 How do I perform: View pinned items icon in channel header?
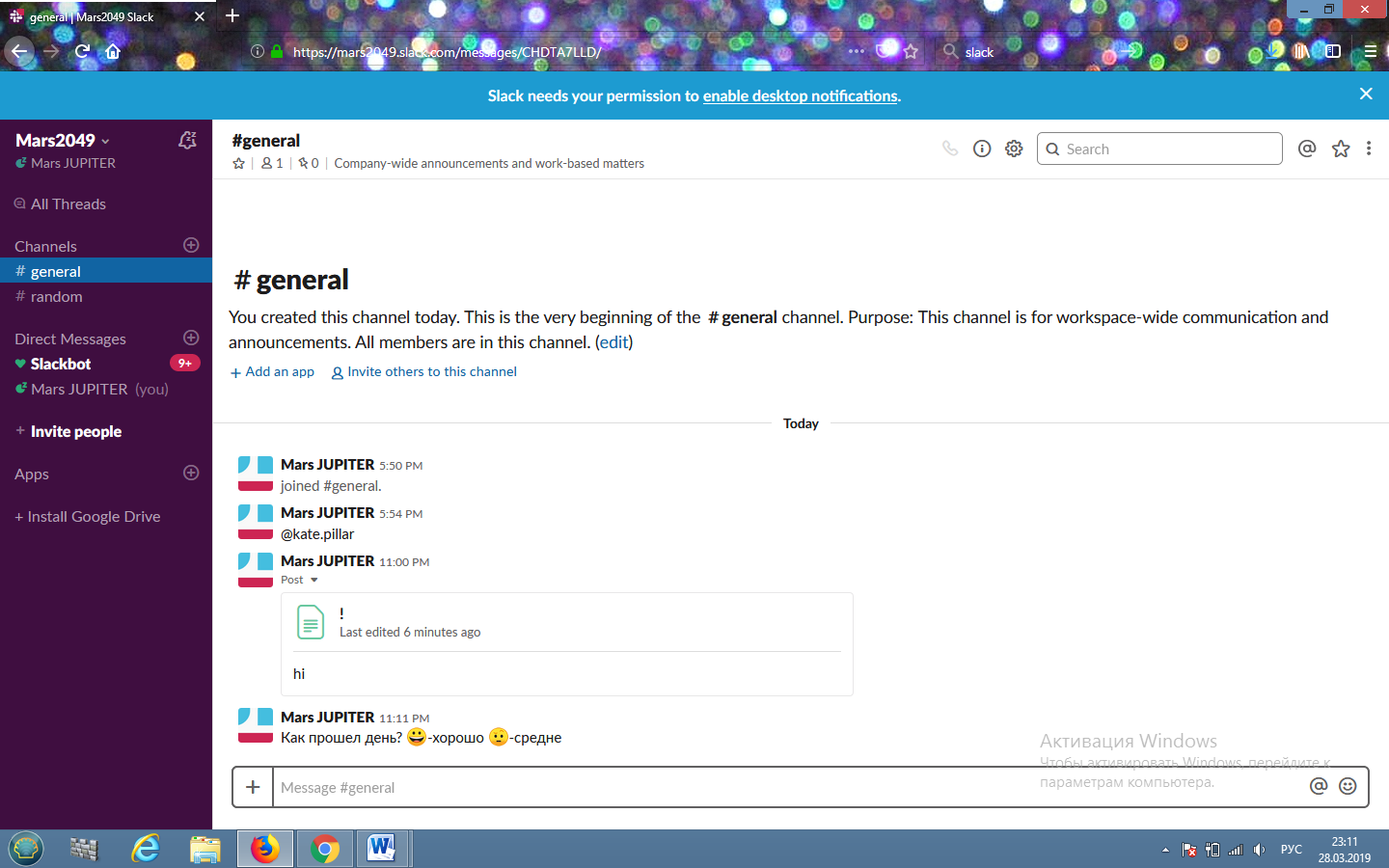[309, 164]
